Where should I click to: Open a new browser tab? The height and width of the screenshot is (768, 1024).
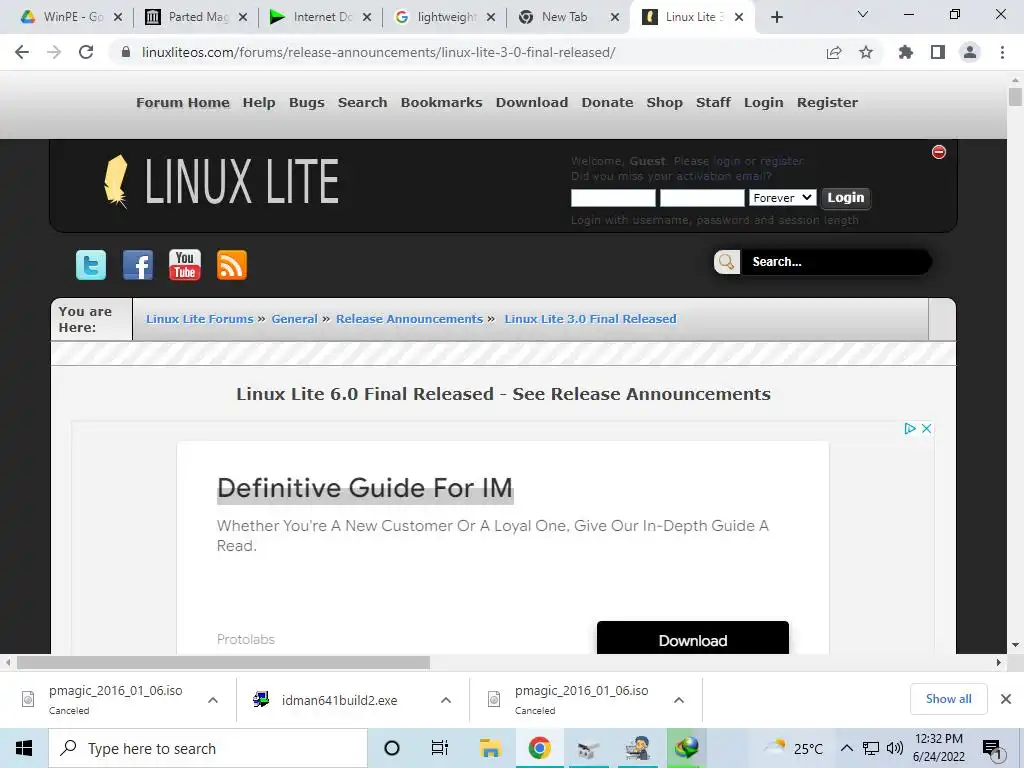tap(776, 17)
